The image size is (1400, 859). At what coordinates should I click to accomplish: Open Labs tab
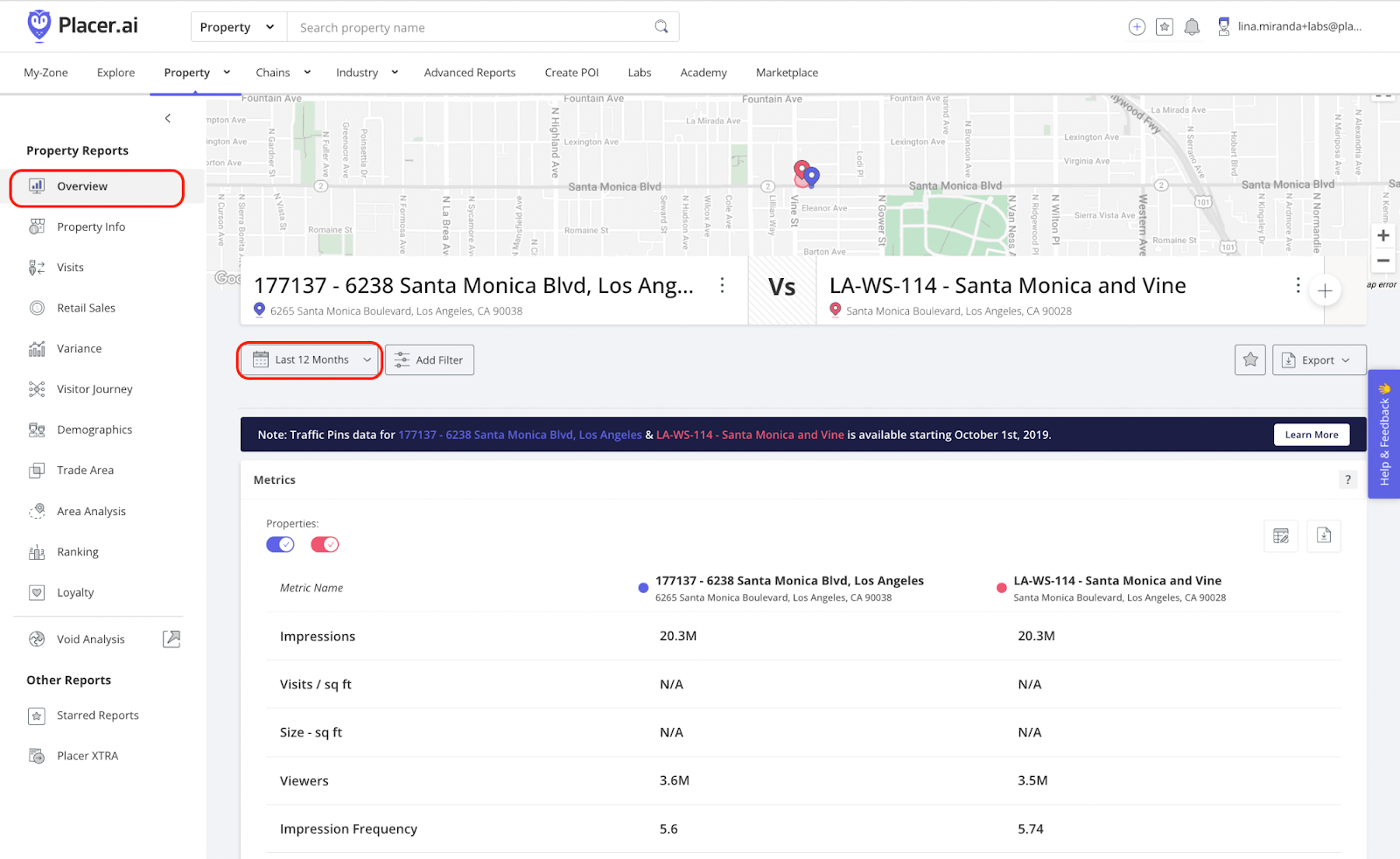(640, 73)
